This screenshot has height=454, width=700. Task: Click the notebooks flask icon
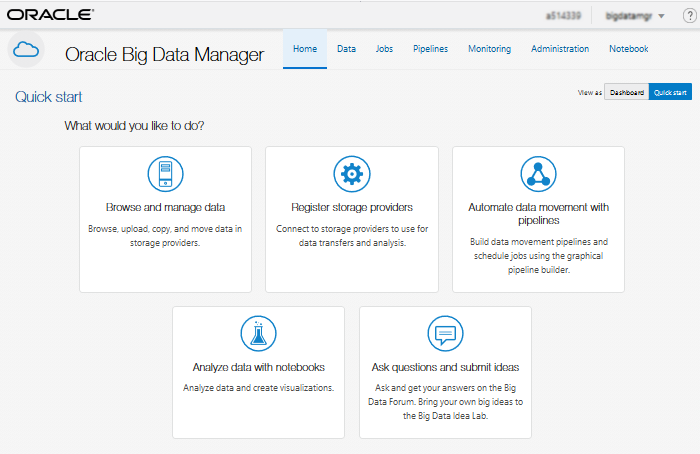point(258,333)
